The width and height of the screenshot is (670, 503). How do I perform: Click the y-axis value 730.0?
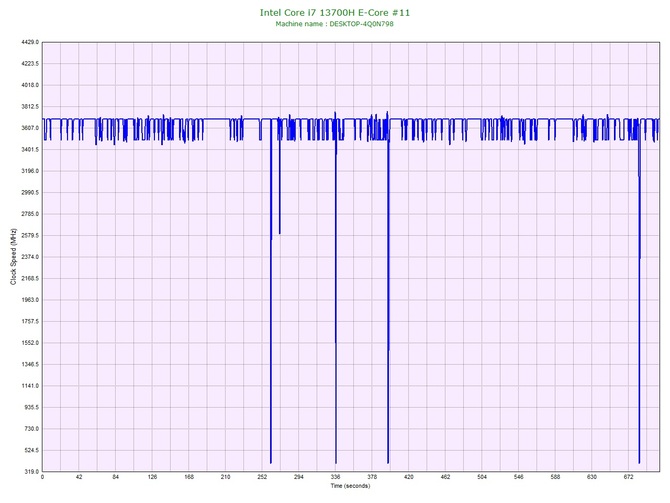pos(31,429)
